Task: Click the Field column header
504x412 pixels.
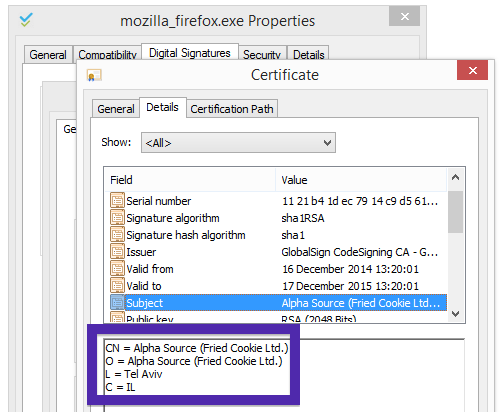Action: tap(190, 180)
